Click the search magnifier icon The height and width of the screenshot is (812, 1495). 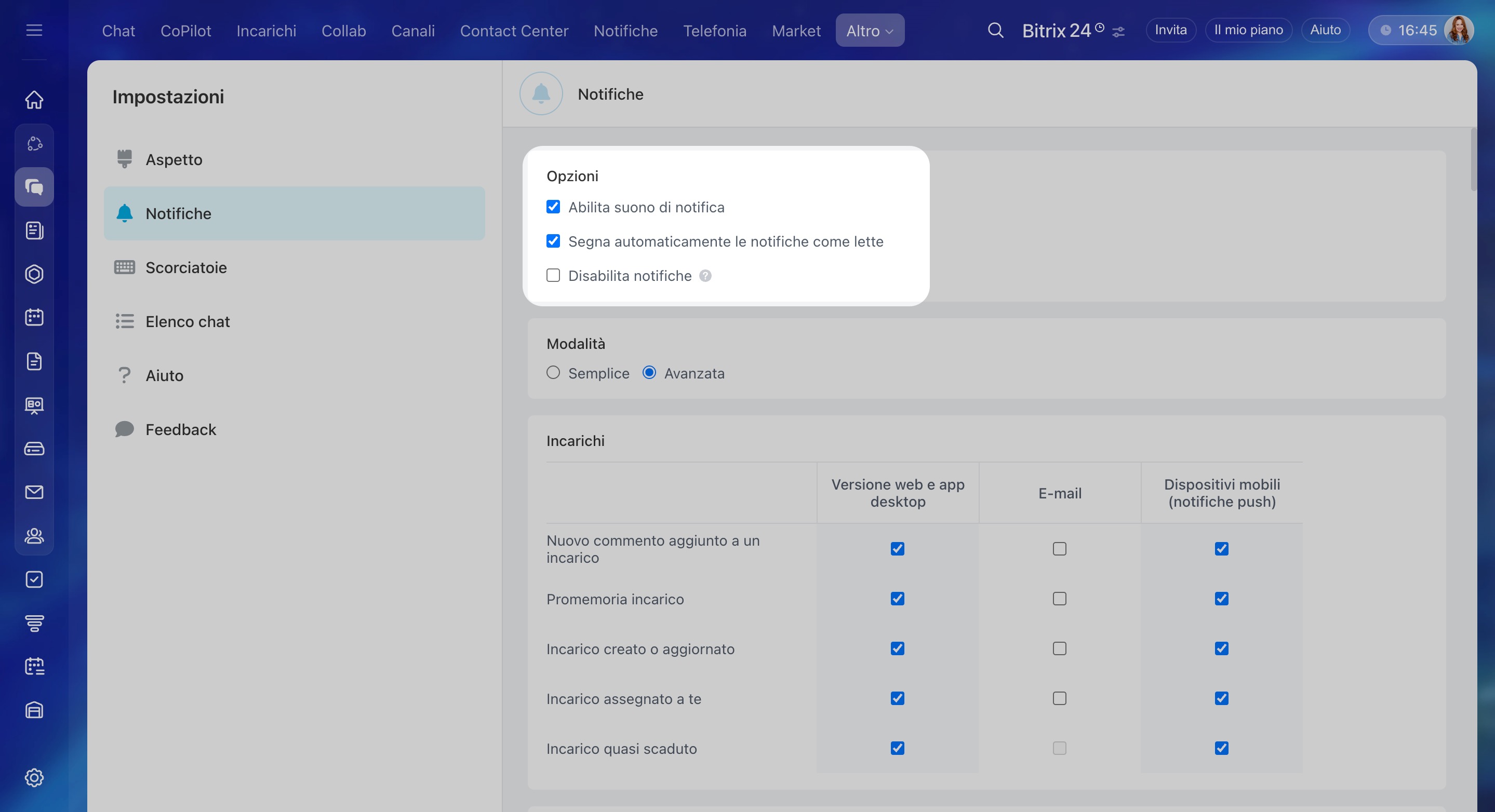[995, 30]
